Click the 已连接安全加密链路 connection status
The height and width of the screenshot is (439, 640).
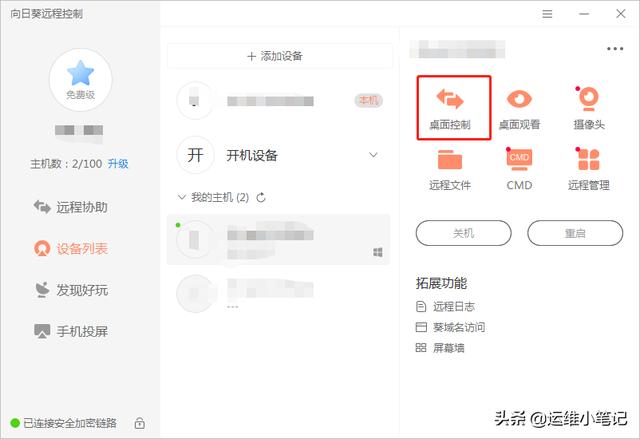coord(63,423)
